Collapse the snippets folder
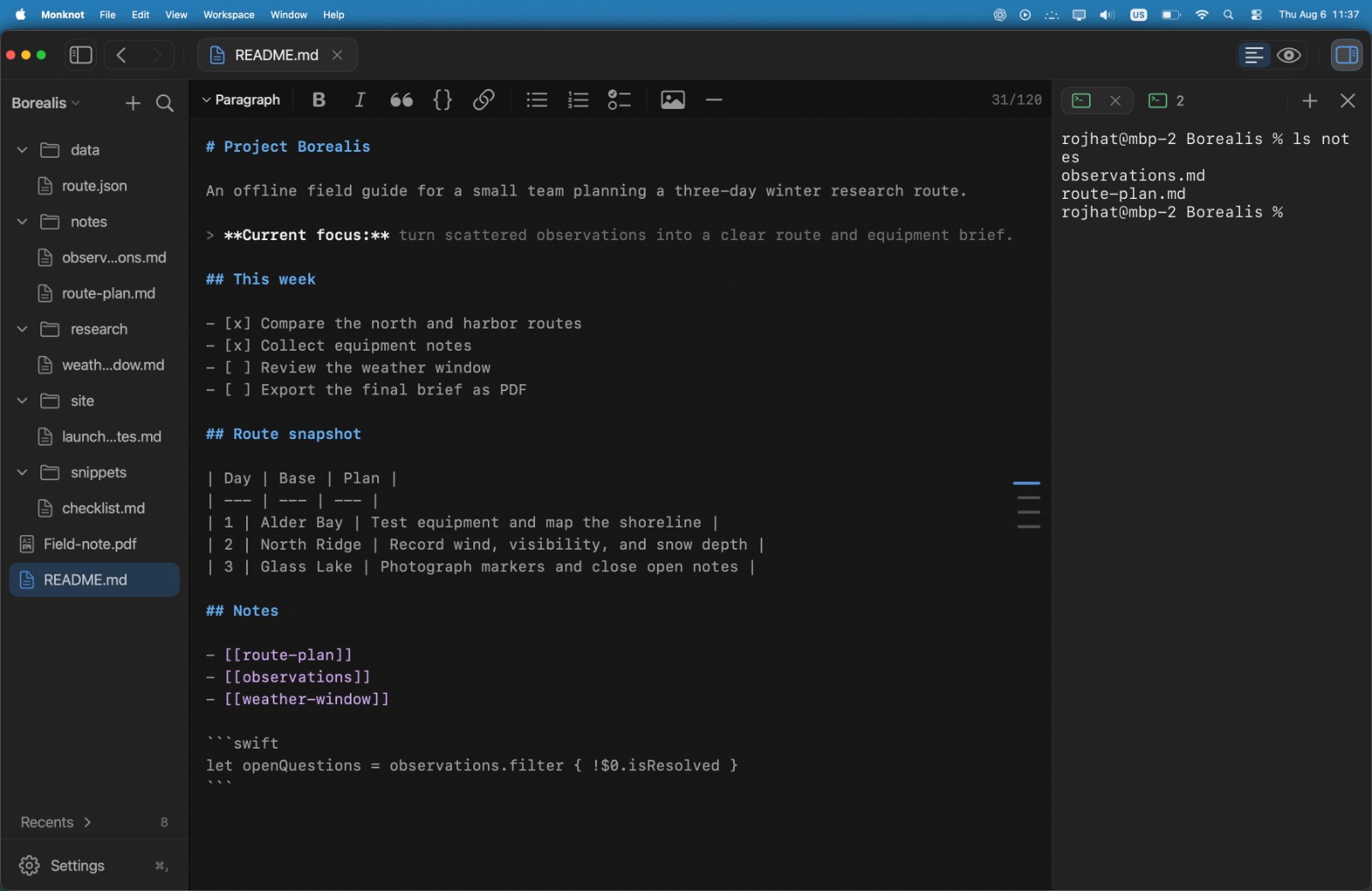Screen dimensions: 1372x891 (x=22, y=473)
